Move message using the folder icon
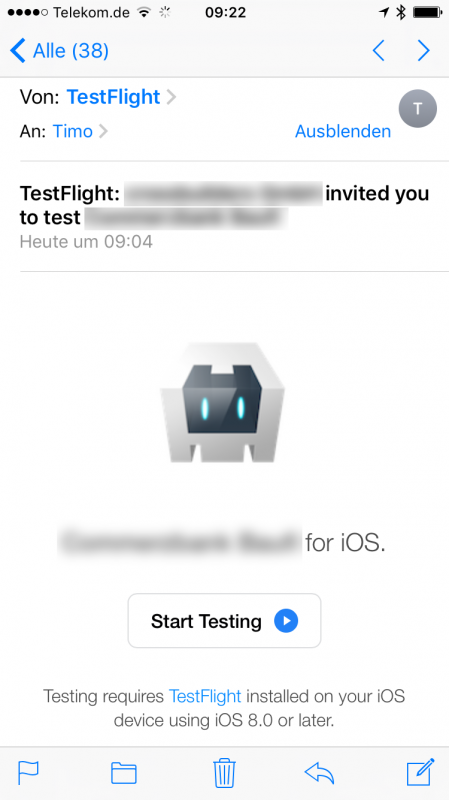This screenshot has height=800, width=449. 123,773
